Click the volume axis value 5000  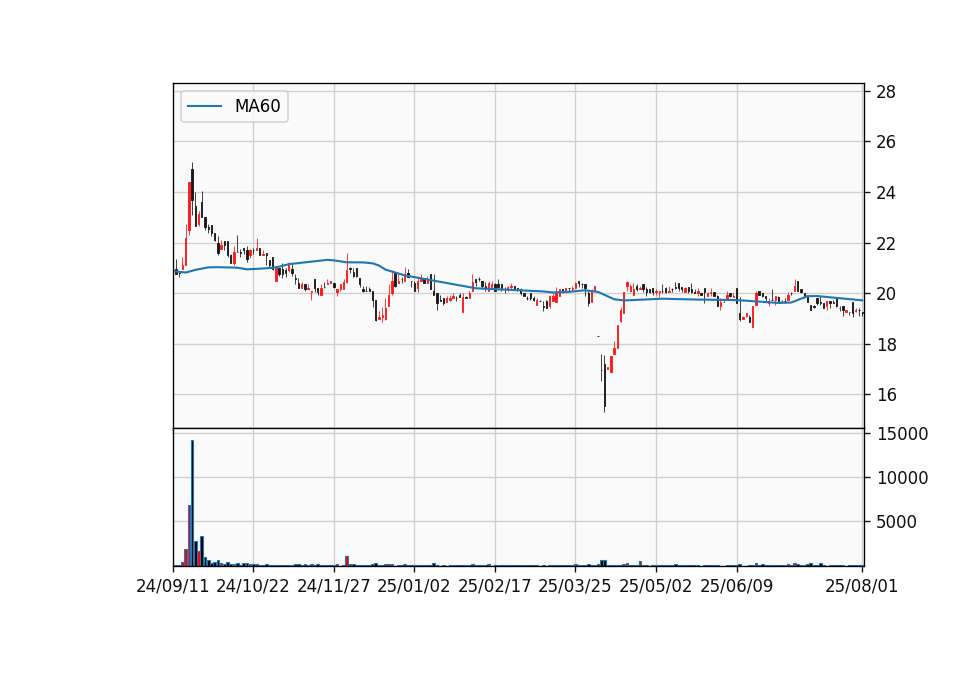tap(897, 522)
